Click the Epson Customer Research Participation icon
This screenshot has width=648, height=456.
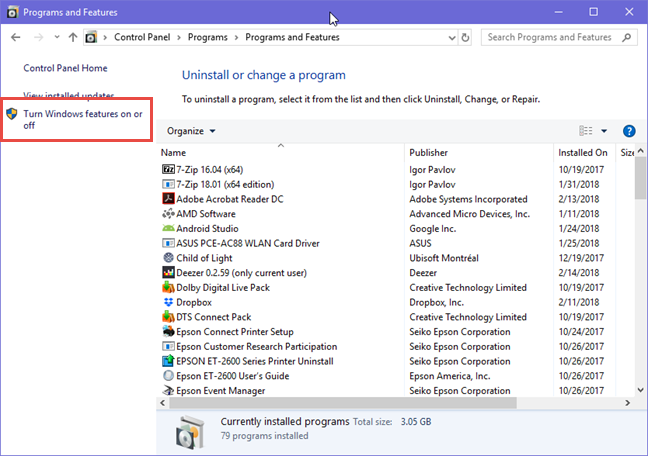(x=168, y=346)
